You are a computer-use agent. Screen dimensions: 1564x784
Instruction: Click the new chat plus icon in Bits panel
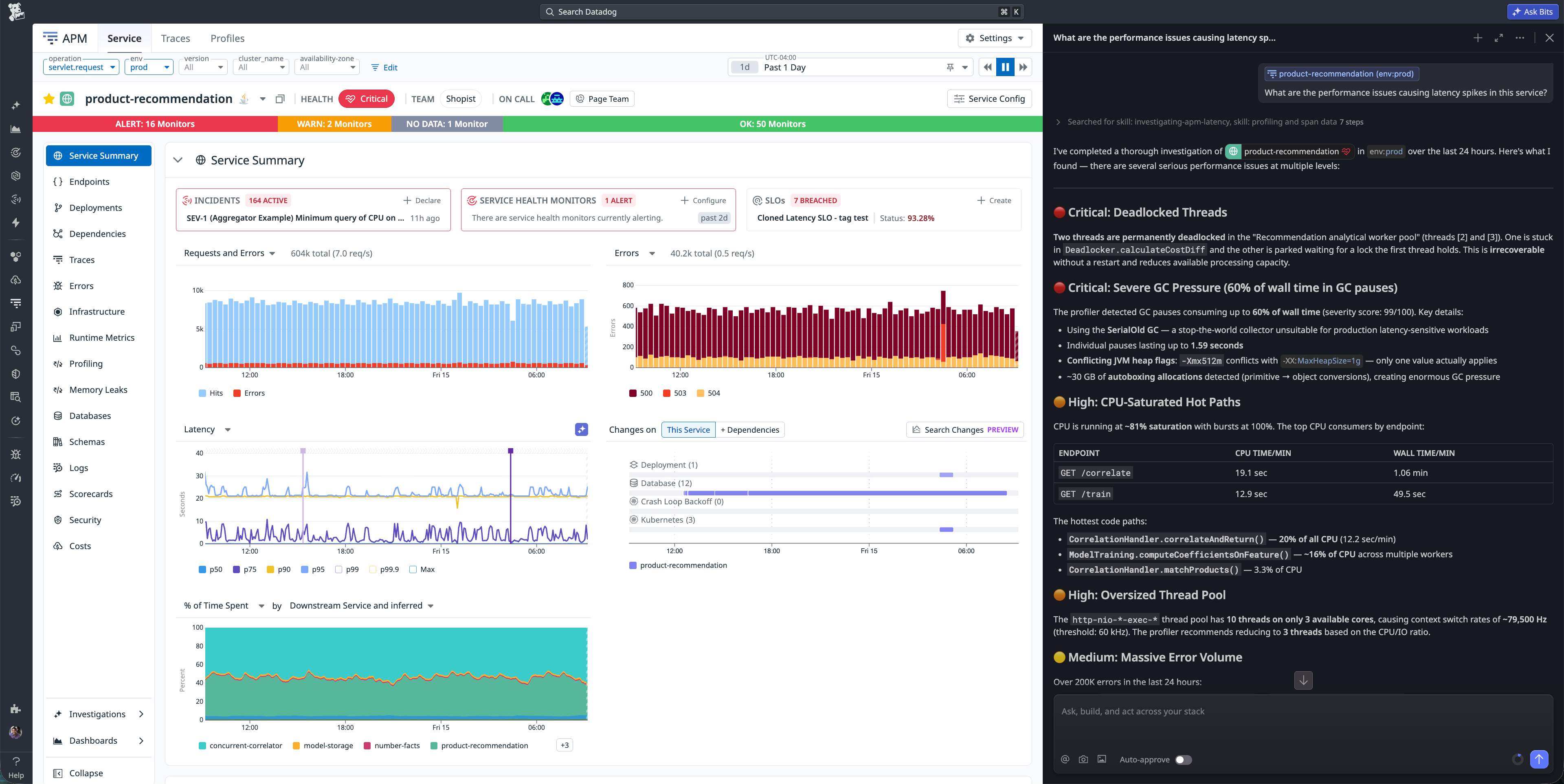click(x=1478, y=37)
